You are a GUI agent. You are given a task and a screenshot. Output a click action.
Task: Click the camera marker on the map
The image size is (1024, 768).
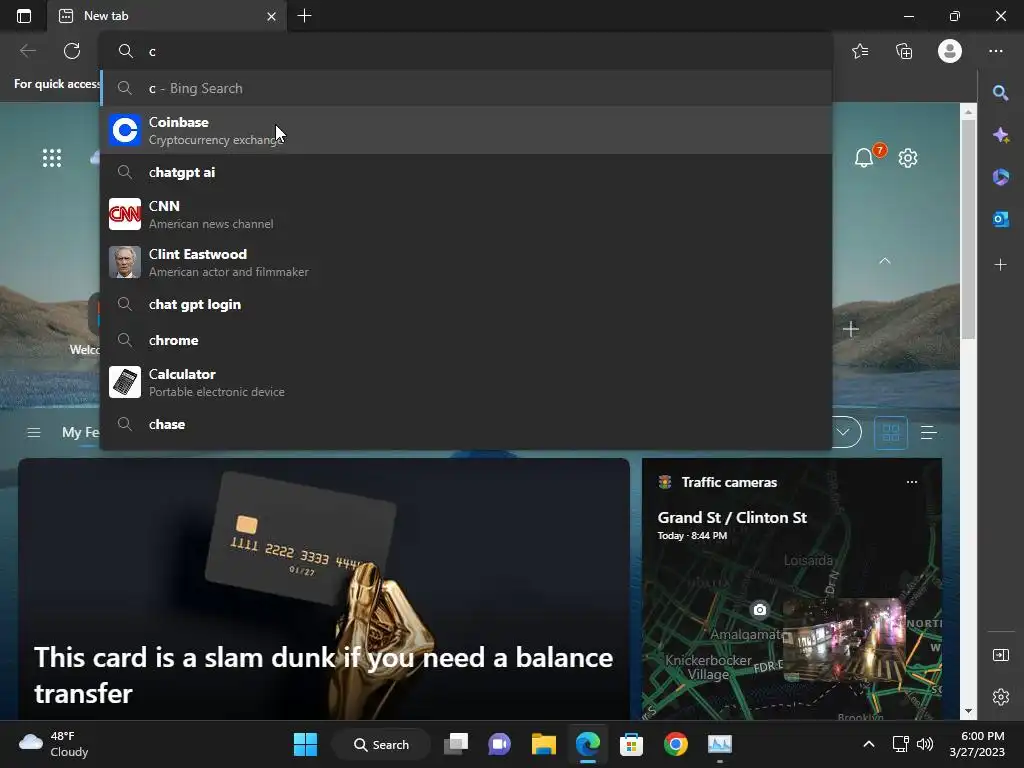click(760, 610)
